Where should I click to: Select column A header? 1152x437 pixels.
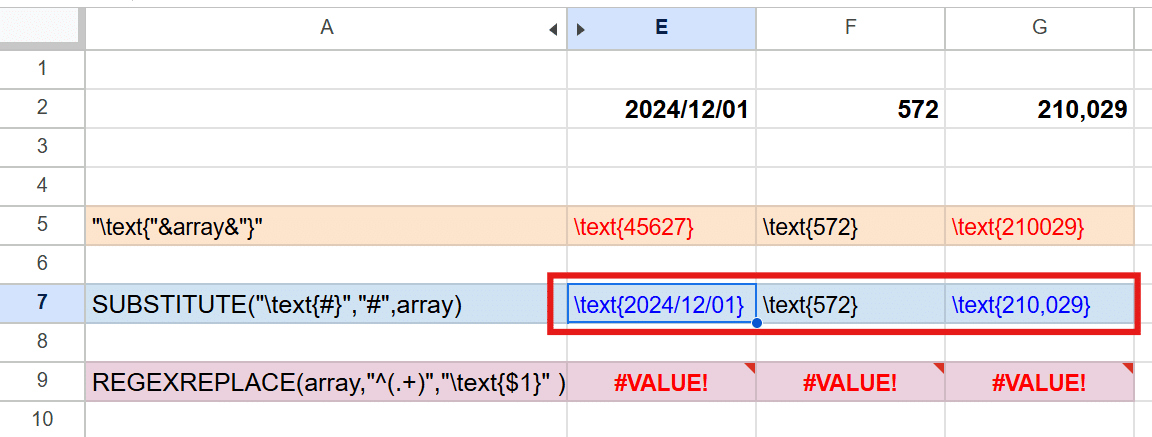click(326, 29)
